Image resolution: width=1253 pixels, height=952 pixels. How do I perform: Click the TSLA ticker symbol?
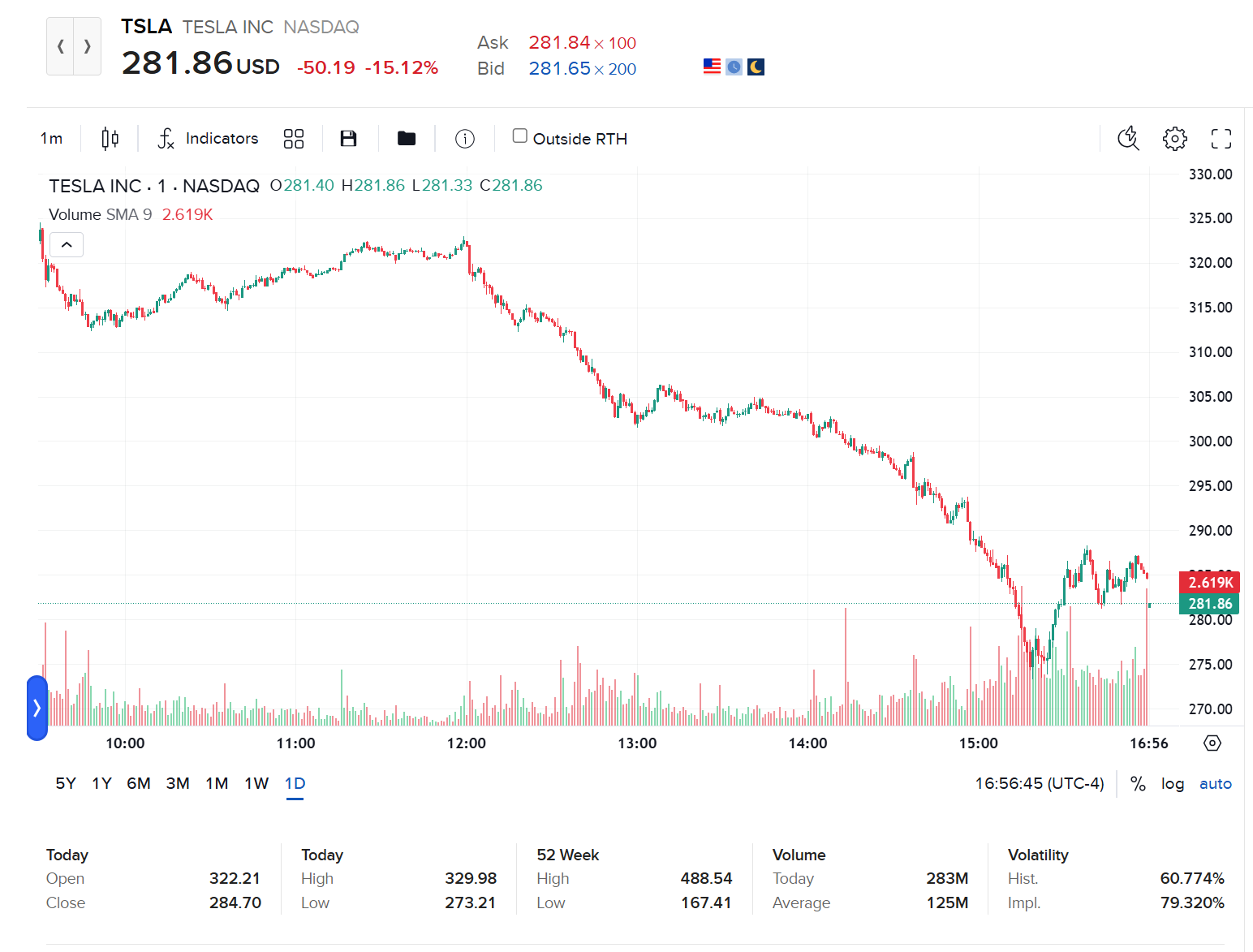[x=147, y=27]
